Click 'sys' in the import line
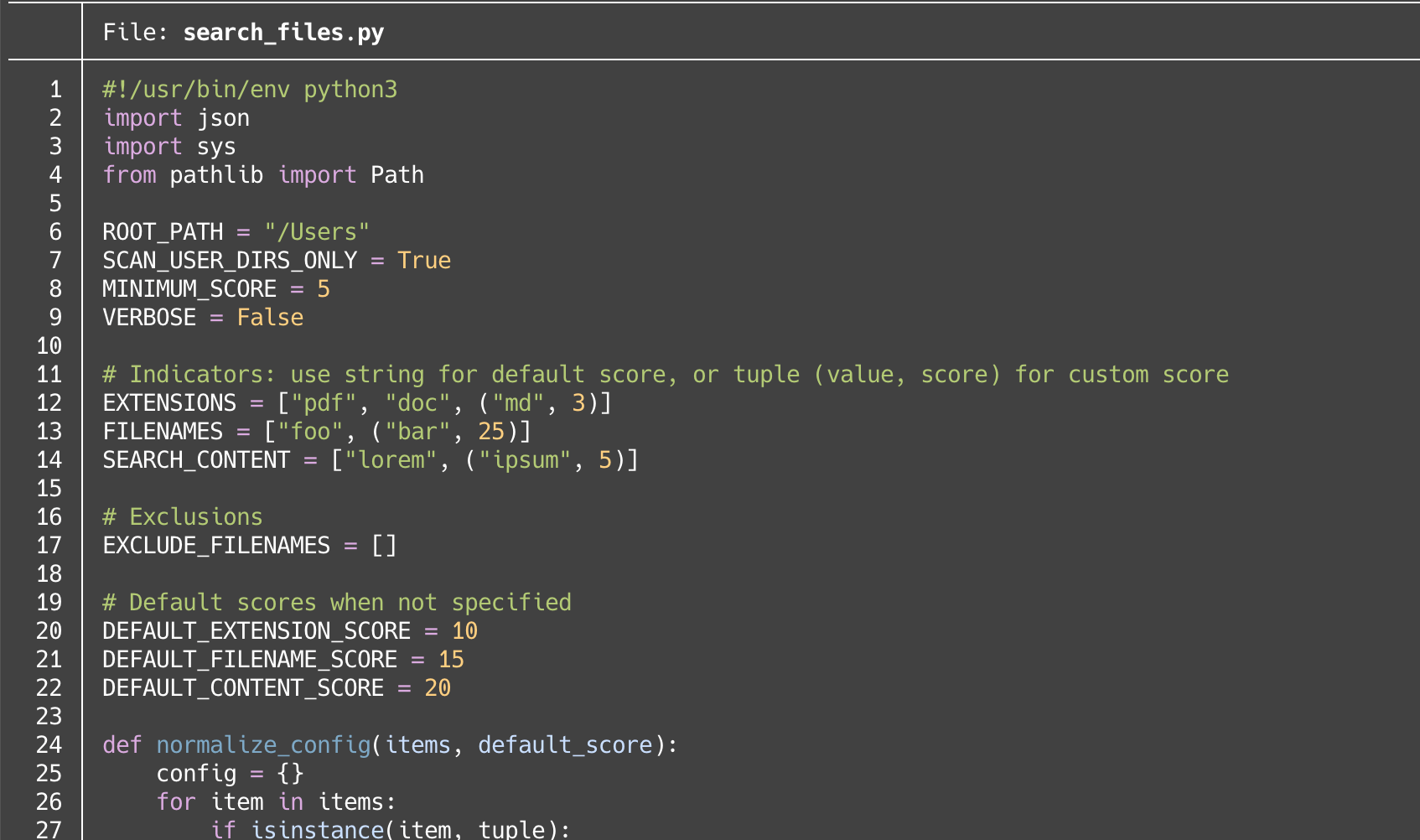This screenshot has width=1420, height=840. [216, 147]
